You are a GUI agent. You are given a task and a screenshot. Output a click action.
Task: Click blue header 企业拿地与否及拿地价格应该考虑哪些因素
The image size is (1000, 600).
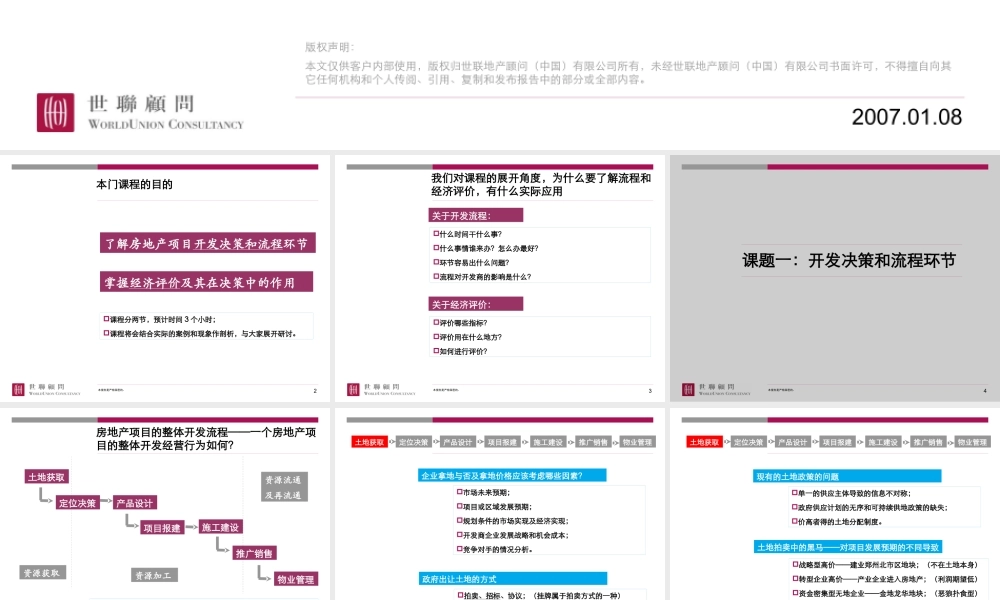(512, 476)
